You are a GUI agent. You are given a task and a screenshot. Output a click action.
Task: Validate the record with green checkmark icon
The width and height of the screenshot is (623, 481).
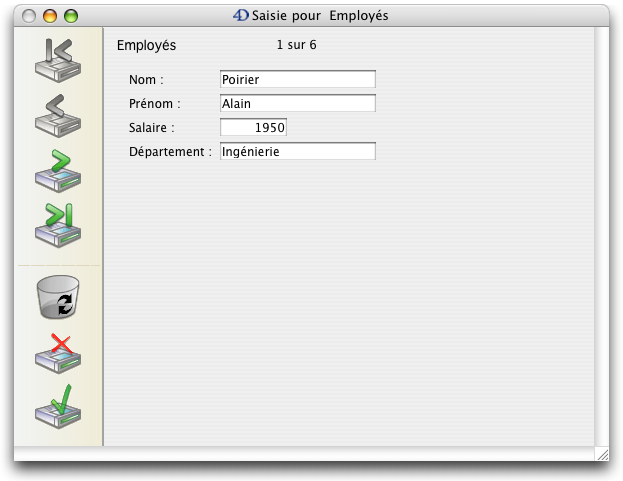pyautogui.click(x=58, y=406)
